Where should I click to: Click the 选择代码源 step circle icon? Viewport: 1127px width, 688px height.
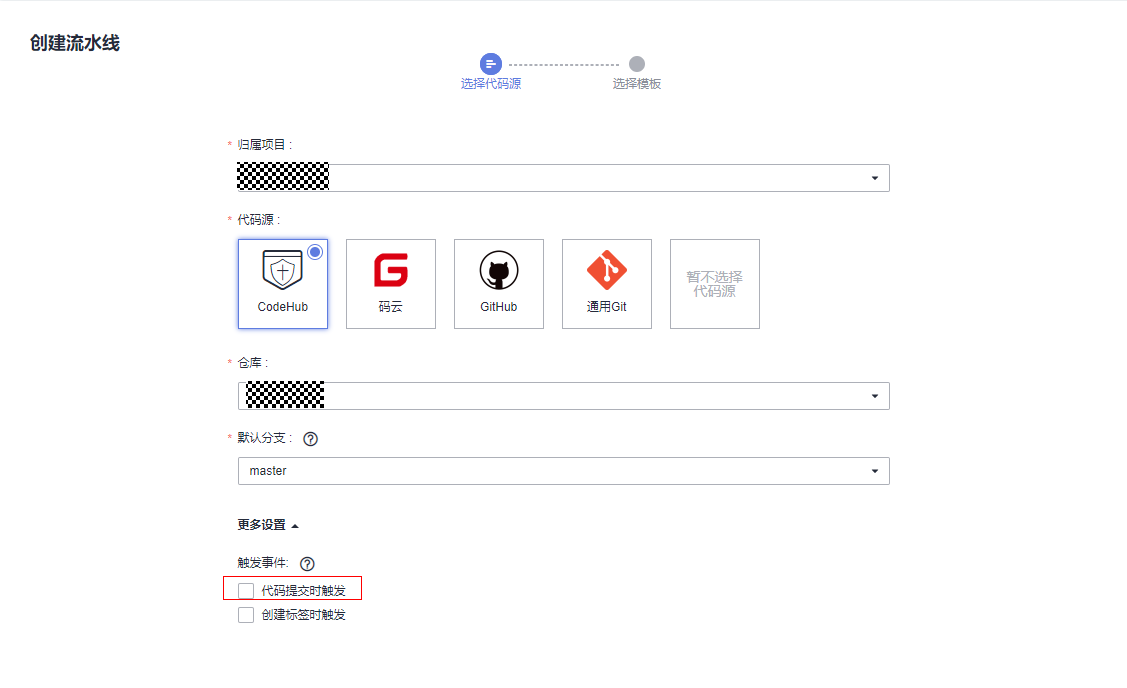490,64
